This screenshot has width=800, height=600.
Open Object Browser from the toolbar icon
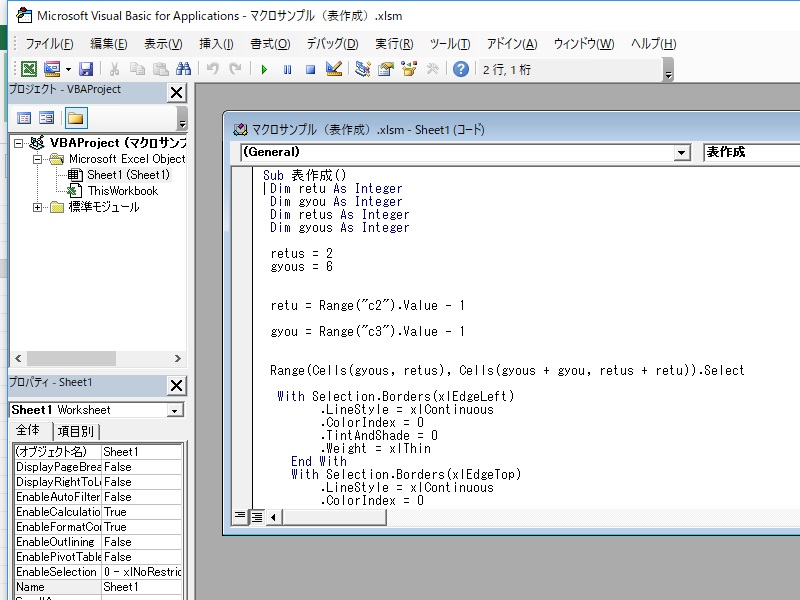pos(408,69)
